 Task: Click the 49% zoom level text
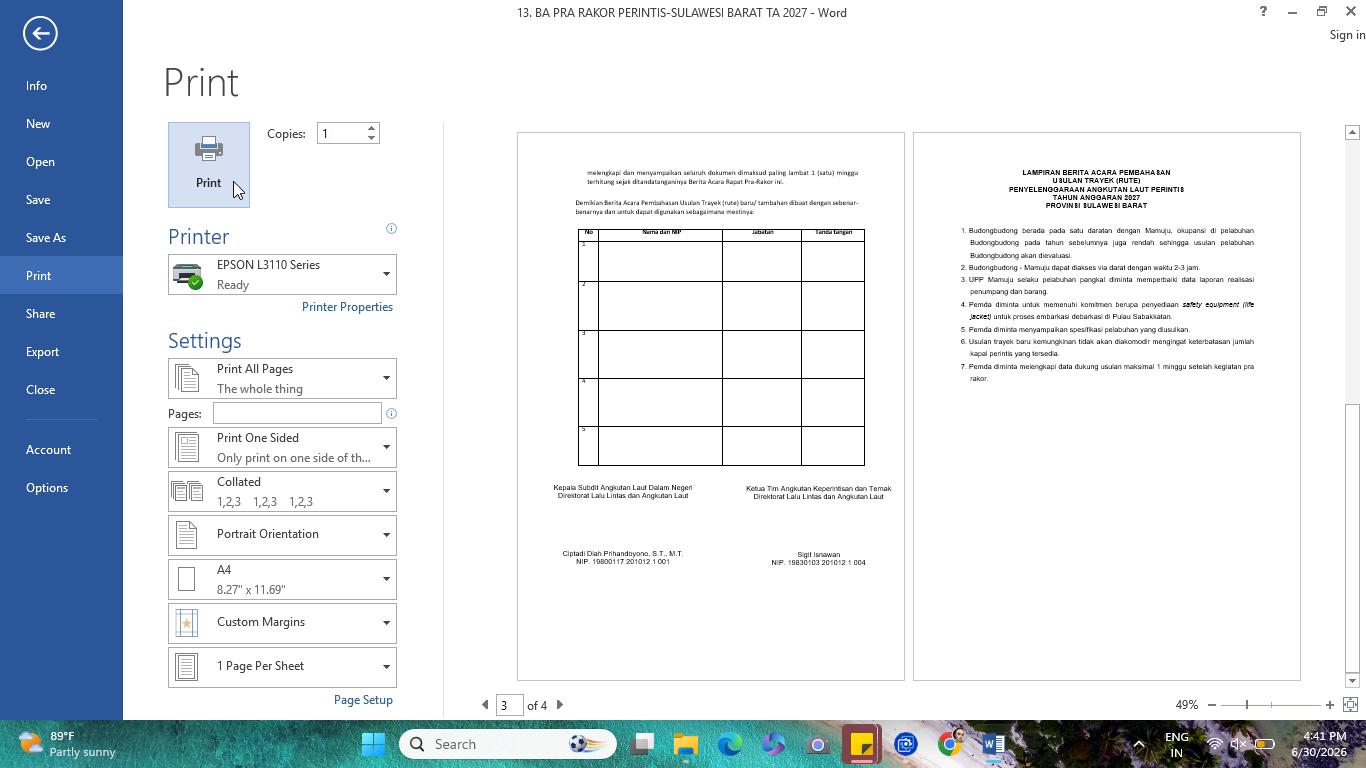click(x=1187, y=705)
